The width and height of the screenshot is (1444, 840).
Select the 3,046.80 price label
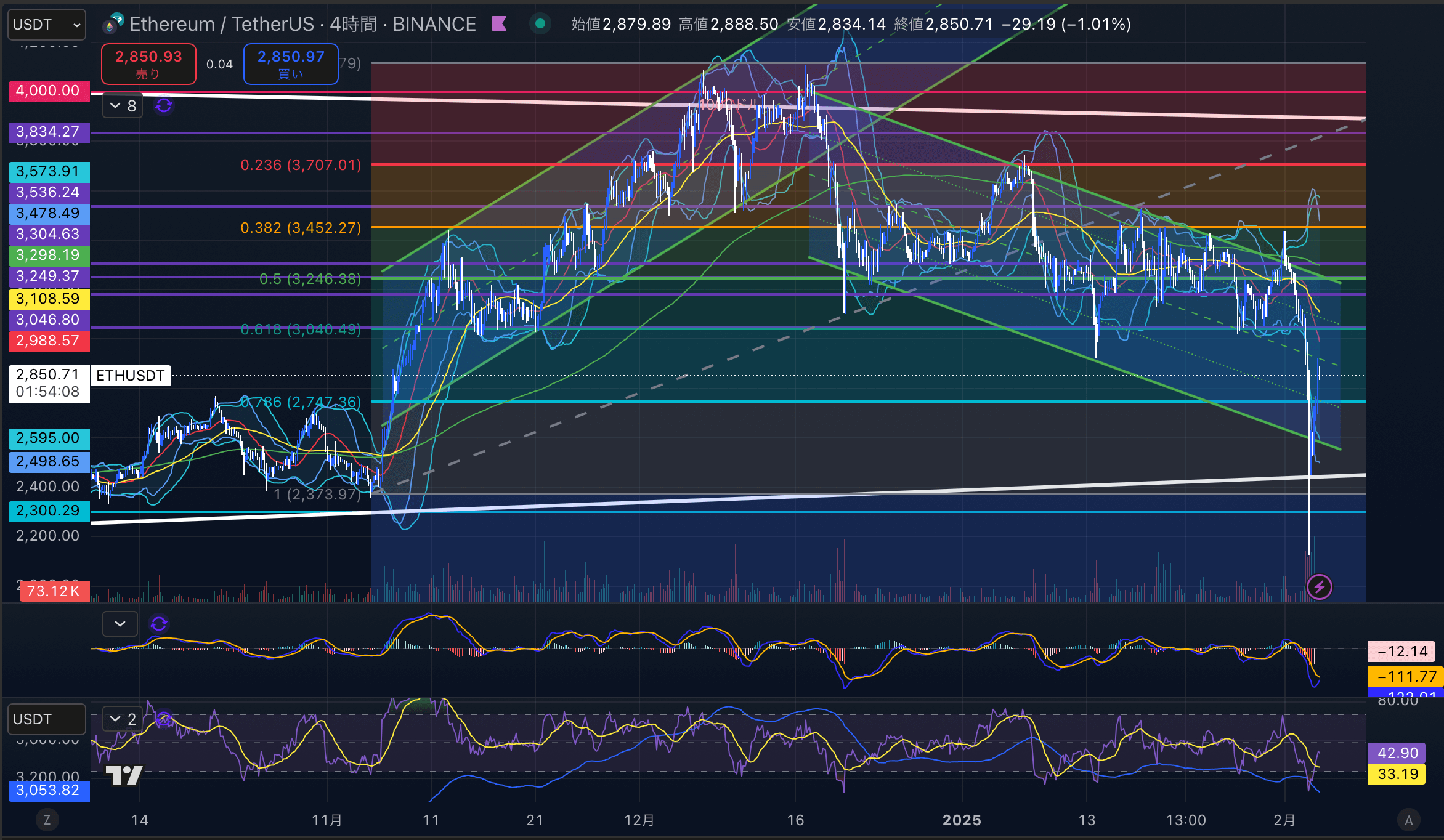tap(49, 320)
